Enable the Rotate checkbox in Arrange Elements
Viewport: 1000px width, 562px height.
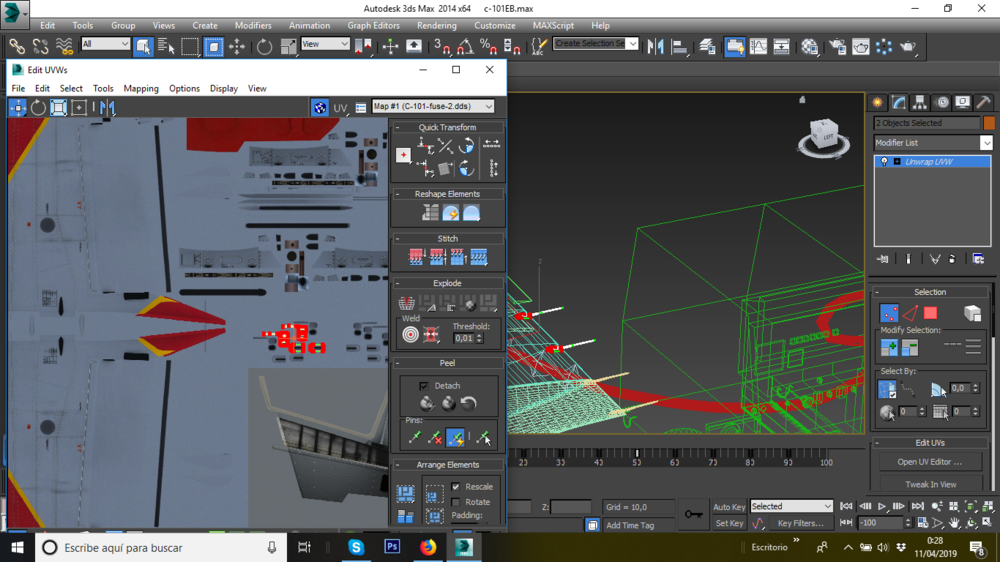click(x=456, y=502)
